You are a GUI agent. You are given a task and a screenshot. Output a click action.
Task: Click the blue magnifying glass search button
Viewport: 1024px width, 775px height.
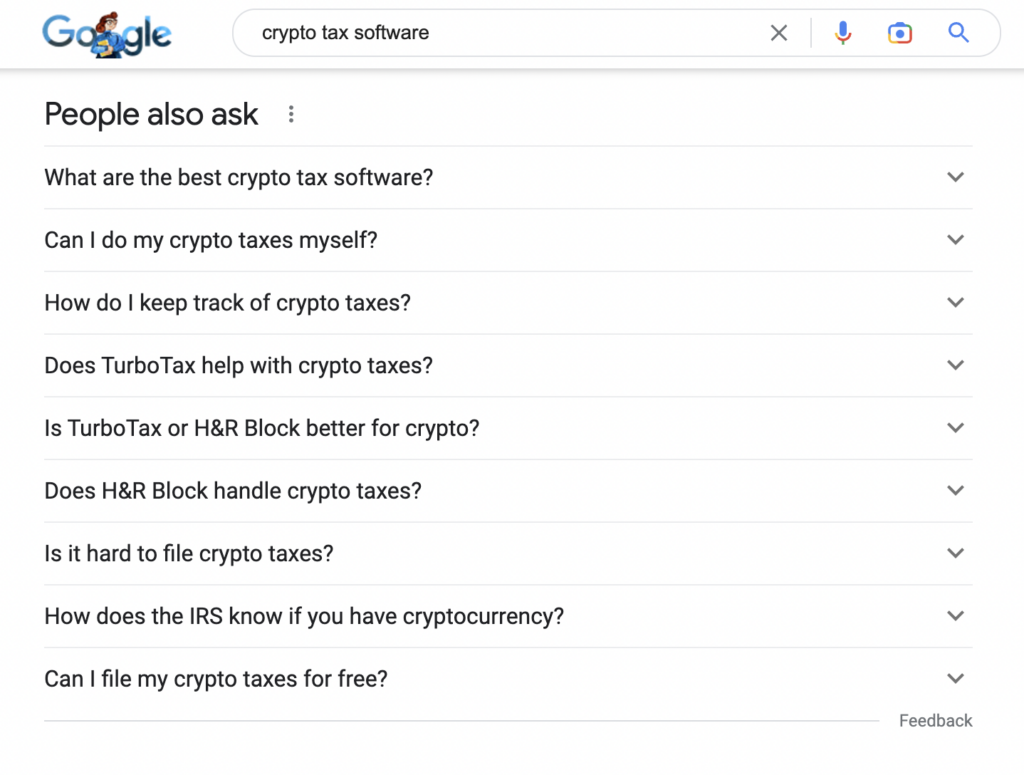958,32
